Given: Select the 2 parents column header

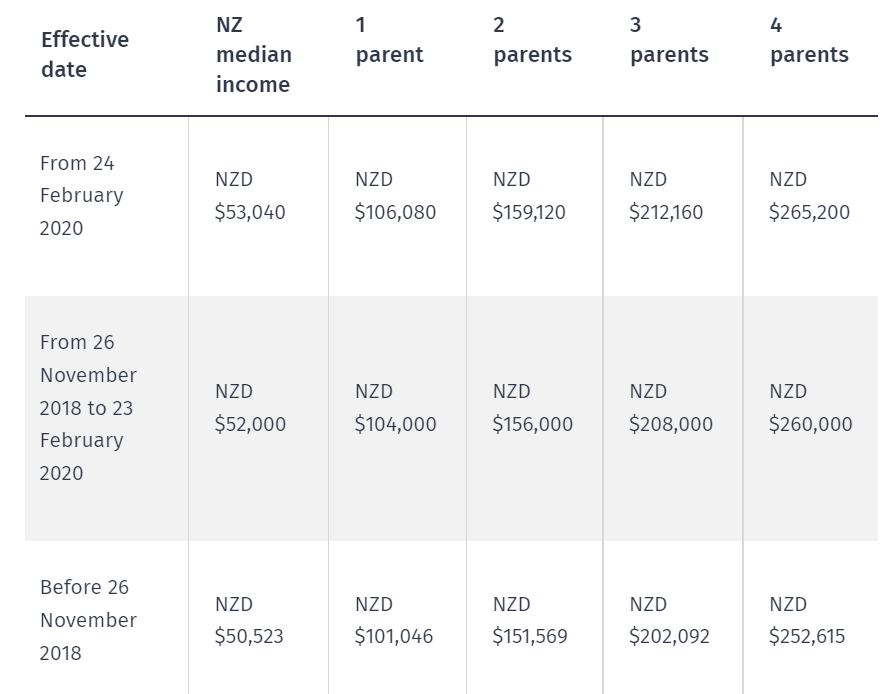Looking at the screenshot, I should click(532, 41).
